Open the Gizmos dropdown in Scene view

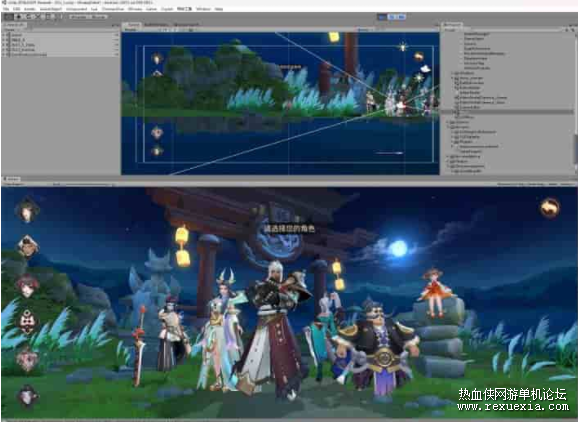pos(364,29)
